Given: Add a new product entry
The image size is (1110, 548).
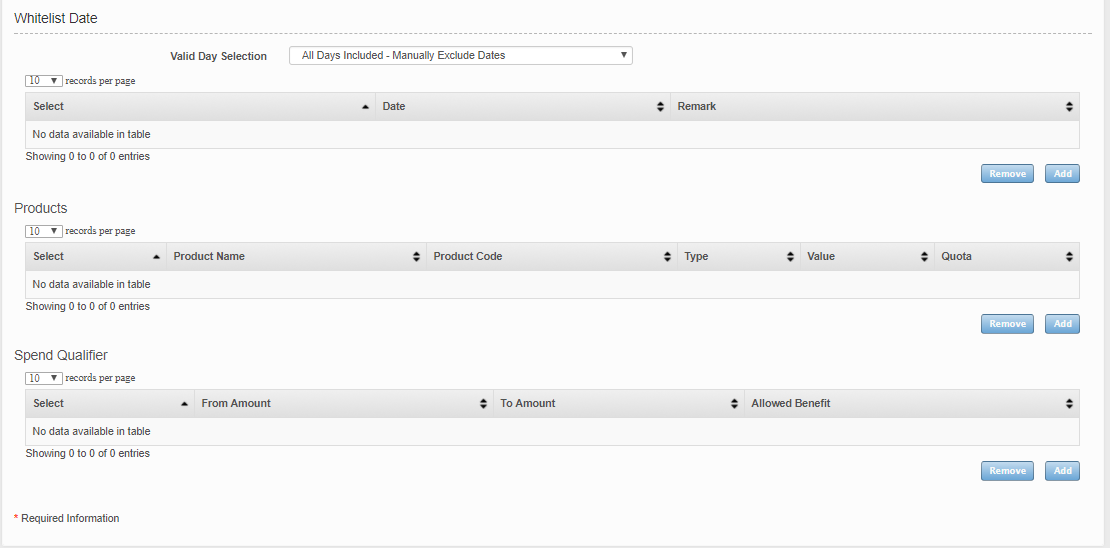Looking at the screenshot, I should click(x=1062, y=324).
